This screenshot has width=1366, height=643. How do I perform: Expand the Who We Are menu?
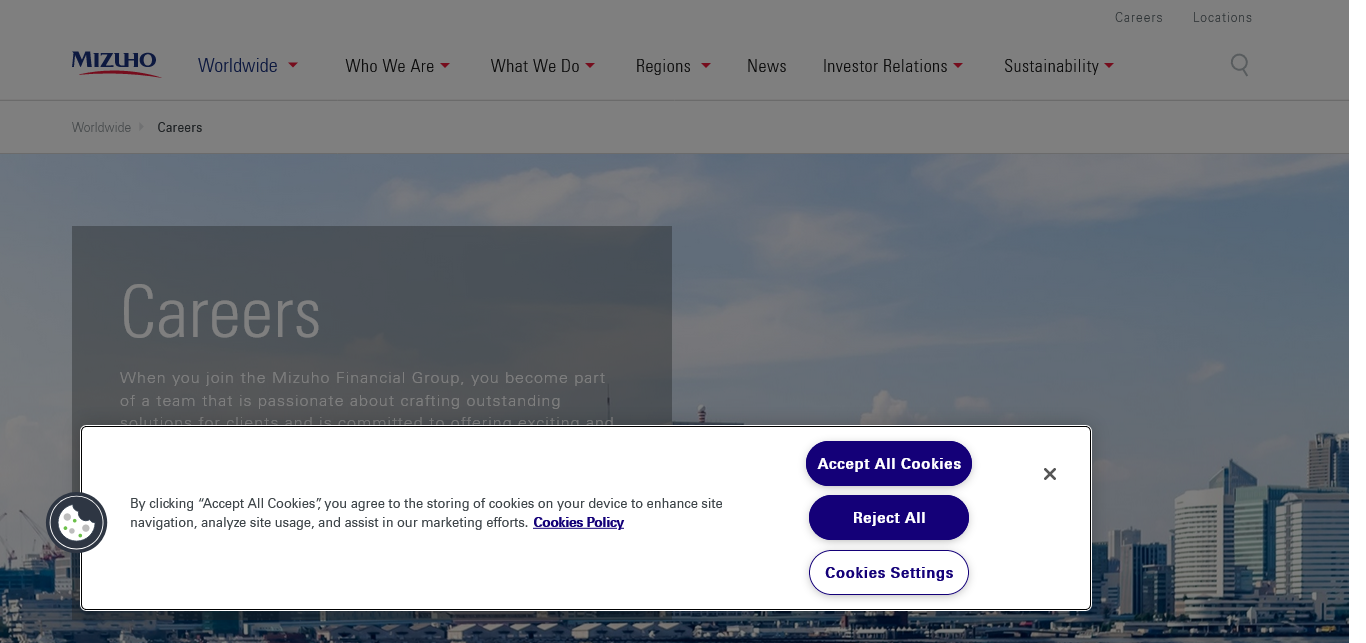(397, 66)
